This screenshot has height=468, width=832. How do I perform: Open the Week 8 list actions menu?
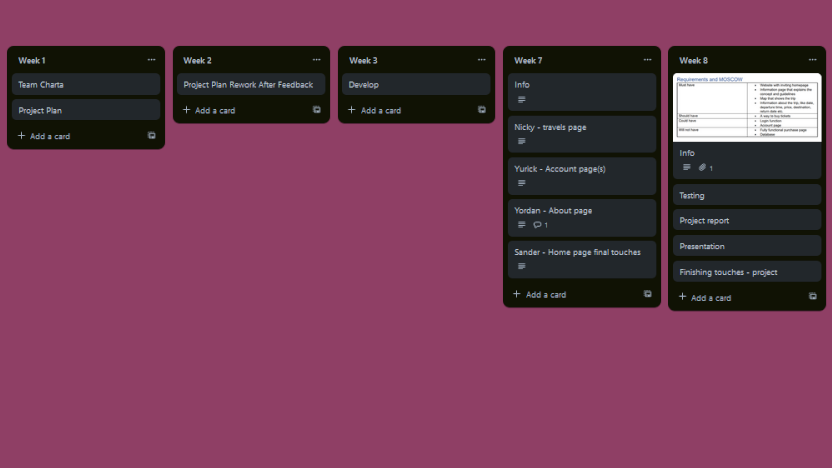812,60
